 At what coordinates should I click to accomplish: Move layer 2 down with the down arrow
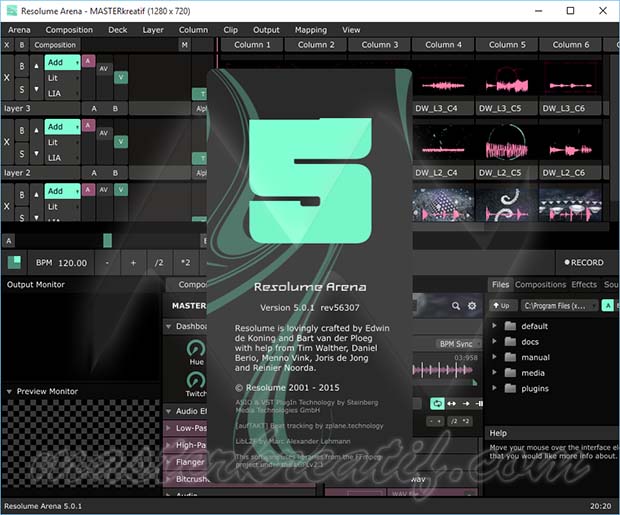pos(36,153)
